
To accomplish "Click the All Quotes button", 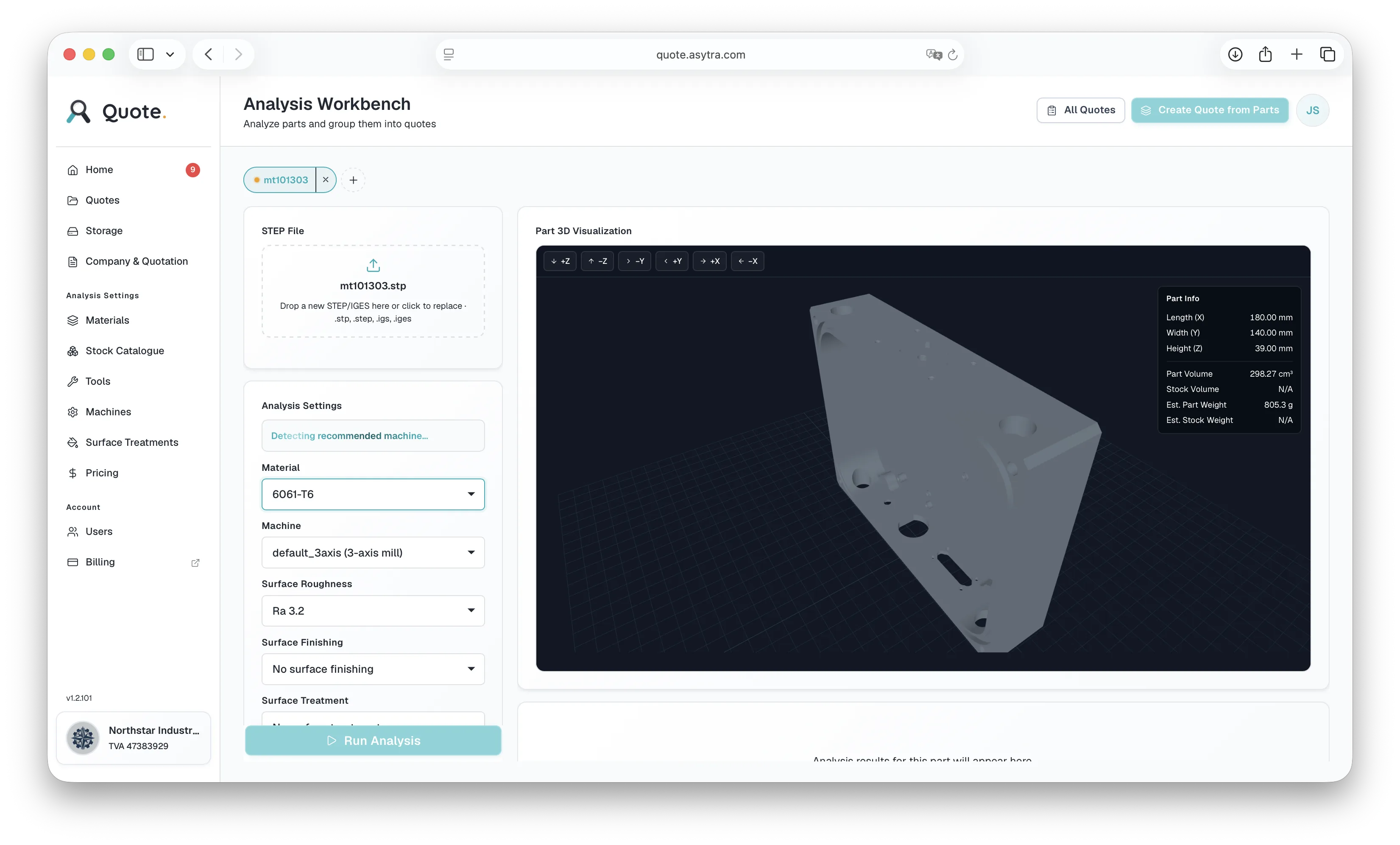I will 1081,110.
